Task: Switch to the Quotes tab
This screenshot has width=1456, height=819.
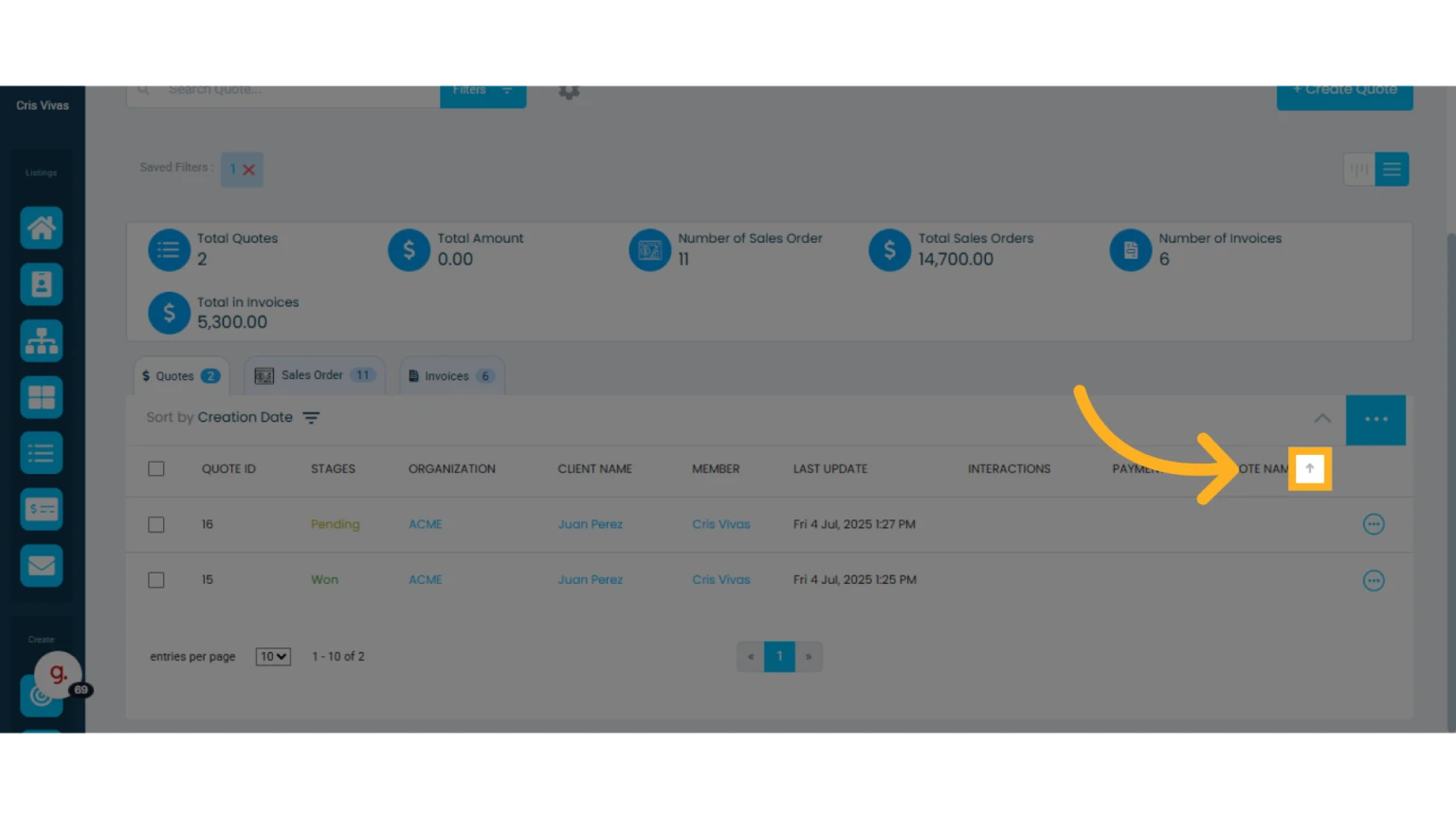Action: coord(181,376)
